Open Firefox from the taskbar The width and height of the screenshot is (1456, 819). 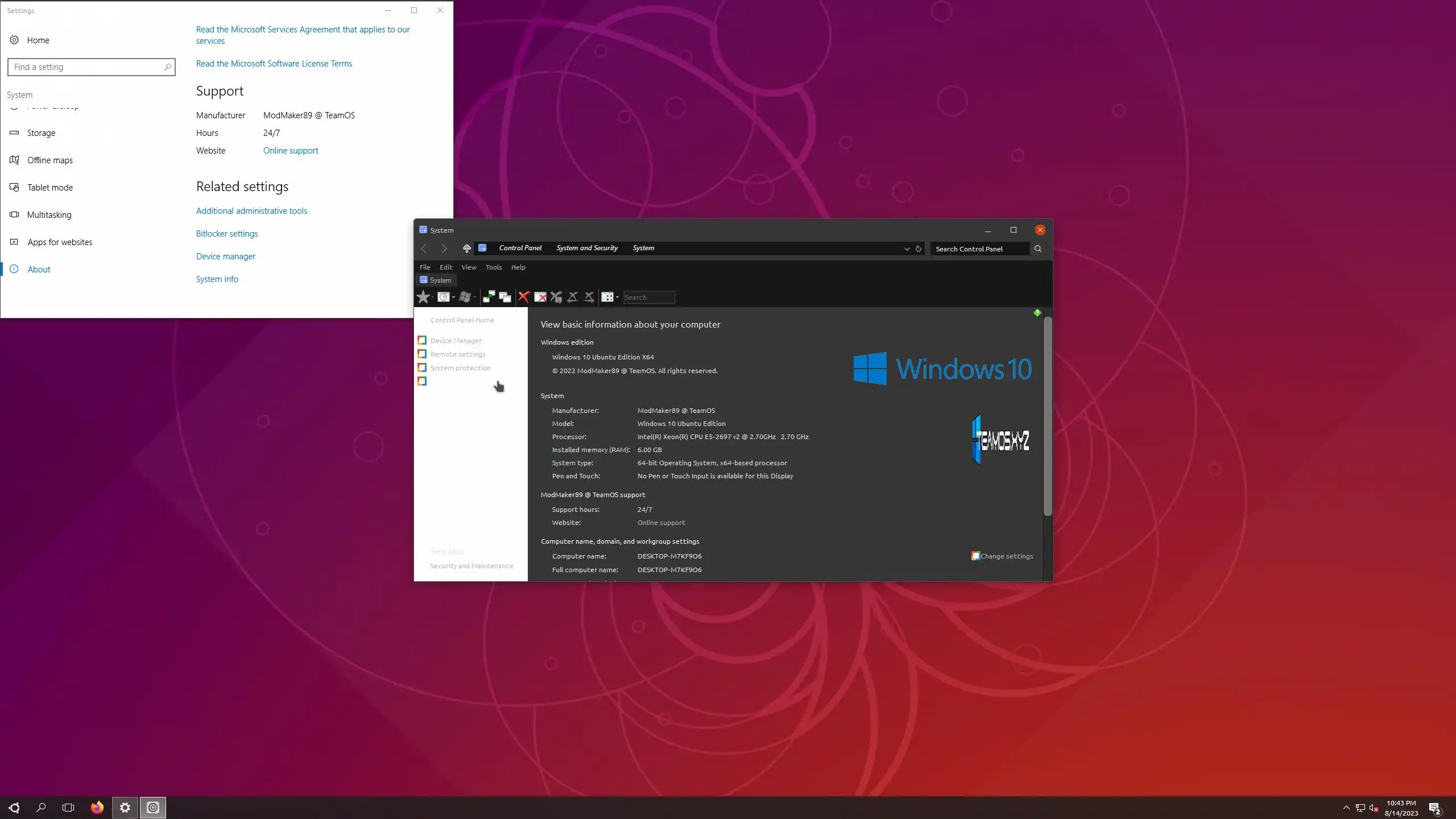[x=97, y=807]
